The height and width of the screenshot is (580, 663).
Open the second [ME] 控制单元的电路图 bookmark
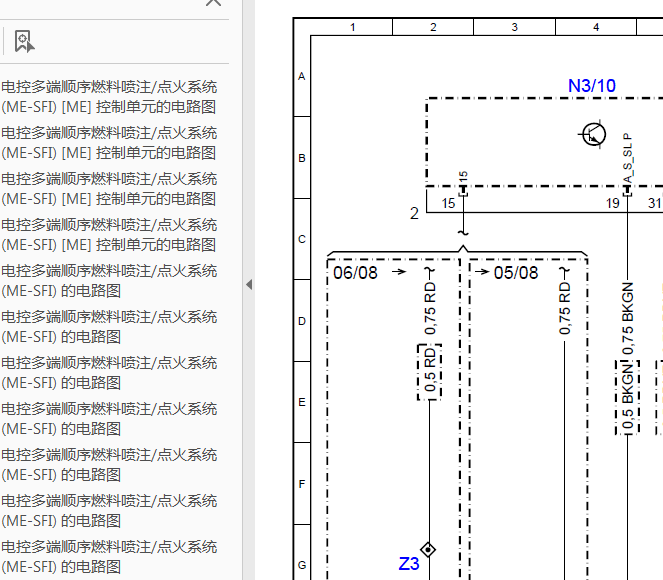[109, 143]
